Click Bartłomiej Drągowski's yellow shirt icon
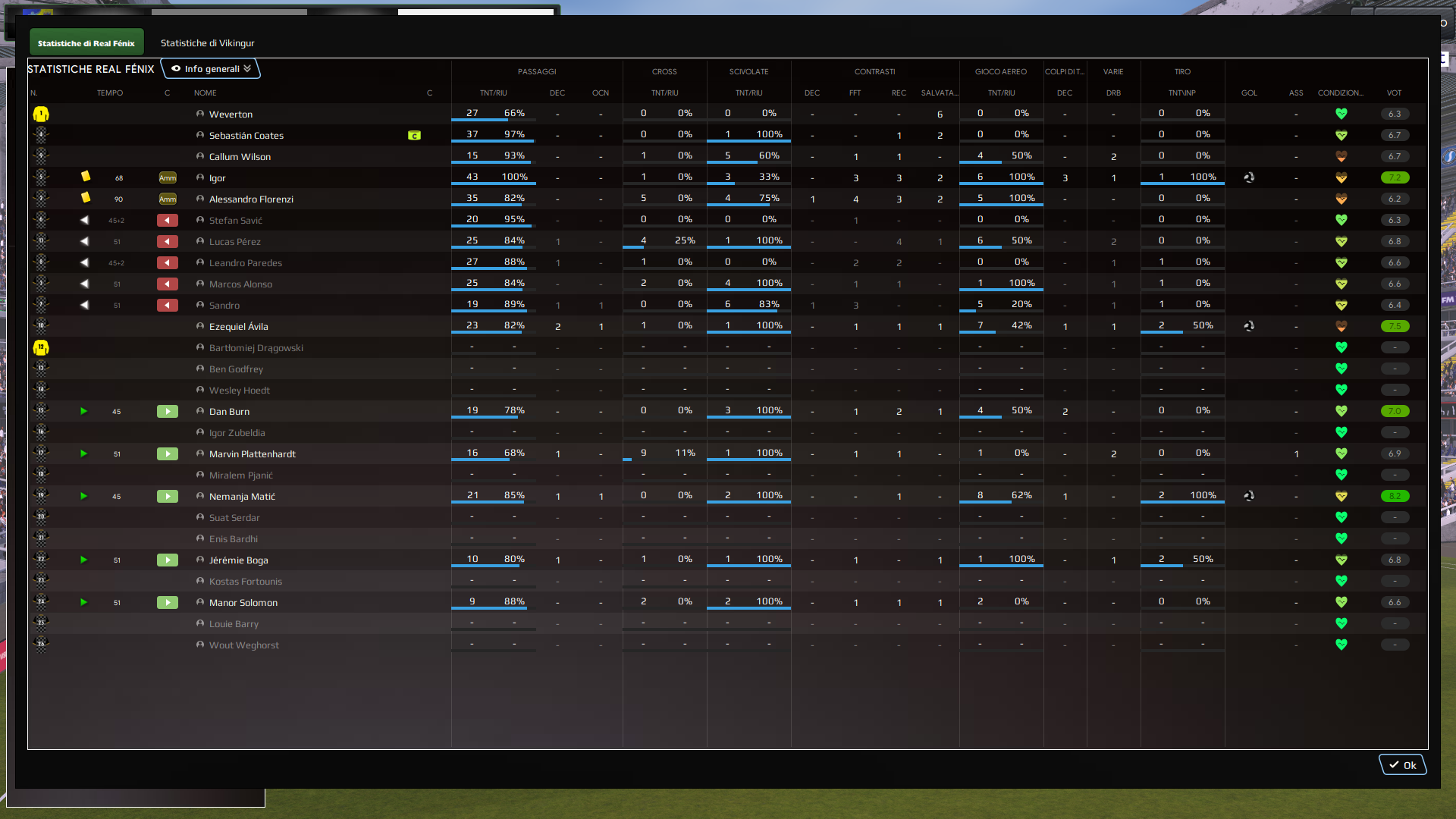The image size is (1456, 819). tap(41, 348)
